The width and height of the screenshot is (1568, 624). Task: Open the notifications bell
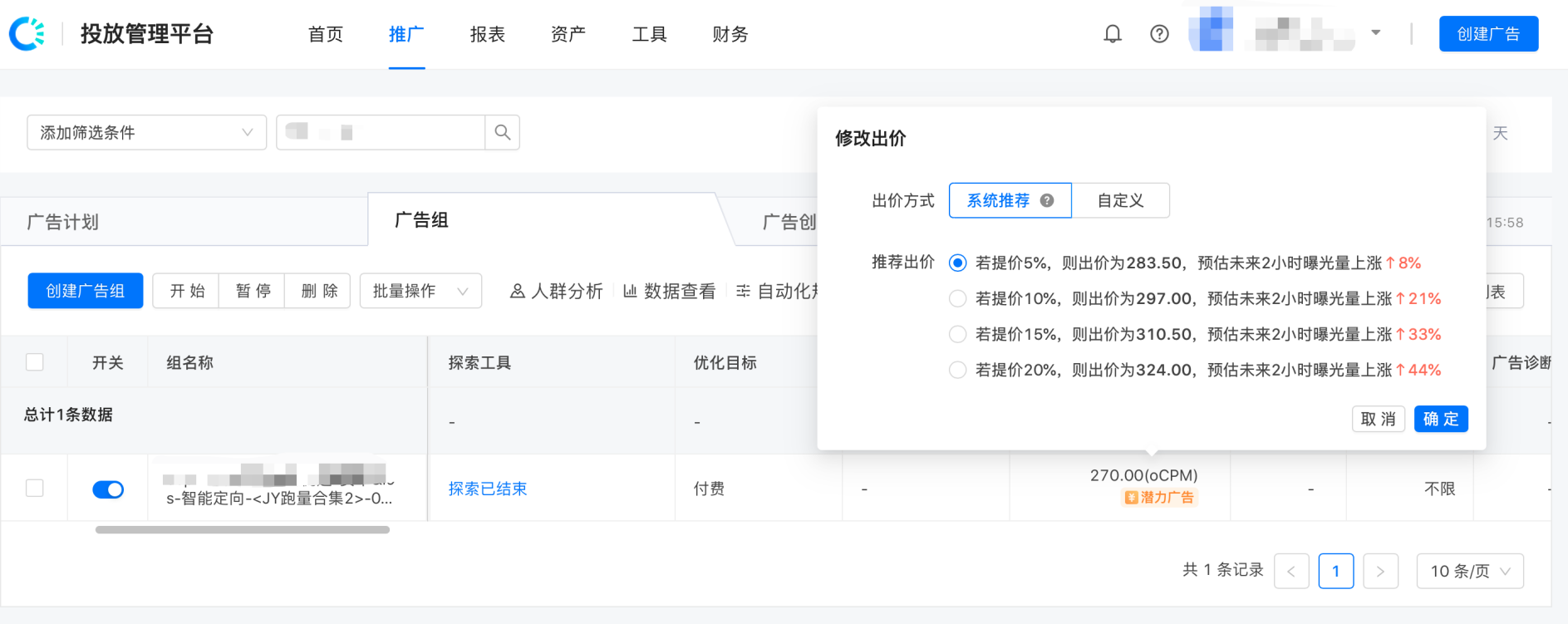coord(1113,34)
